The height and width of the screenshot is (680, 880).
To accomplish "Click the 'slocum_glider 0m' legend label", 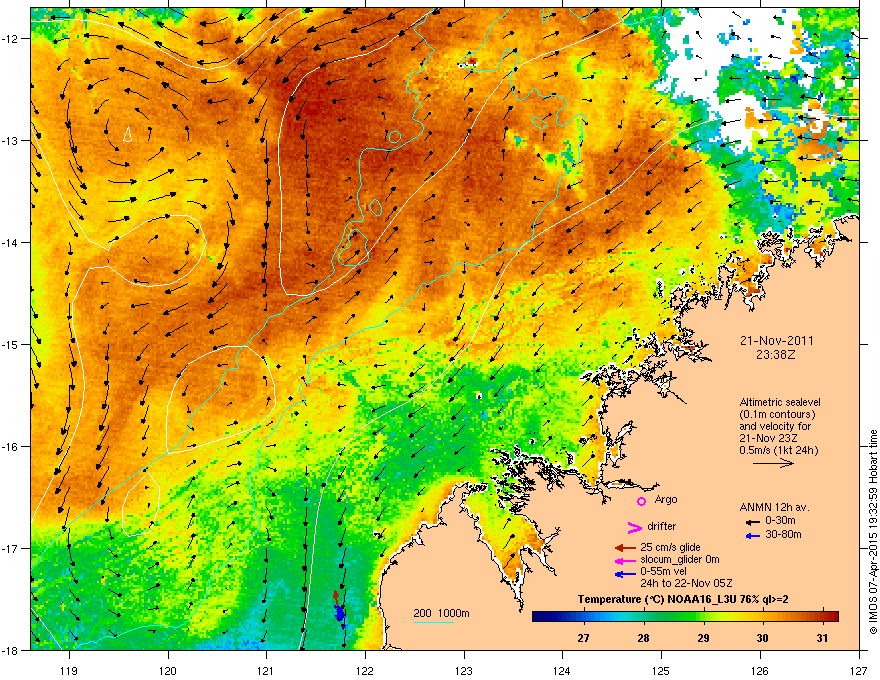I will pos(680,559).
